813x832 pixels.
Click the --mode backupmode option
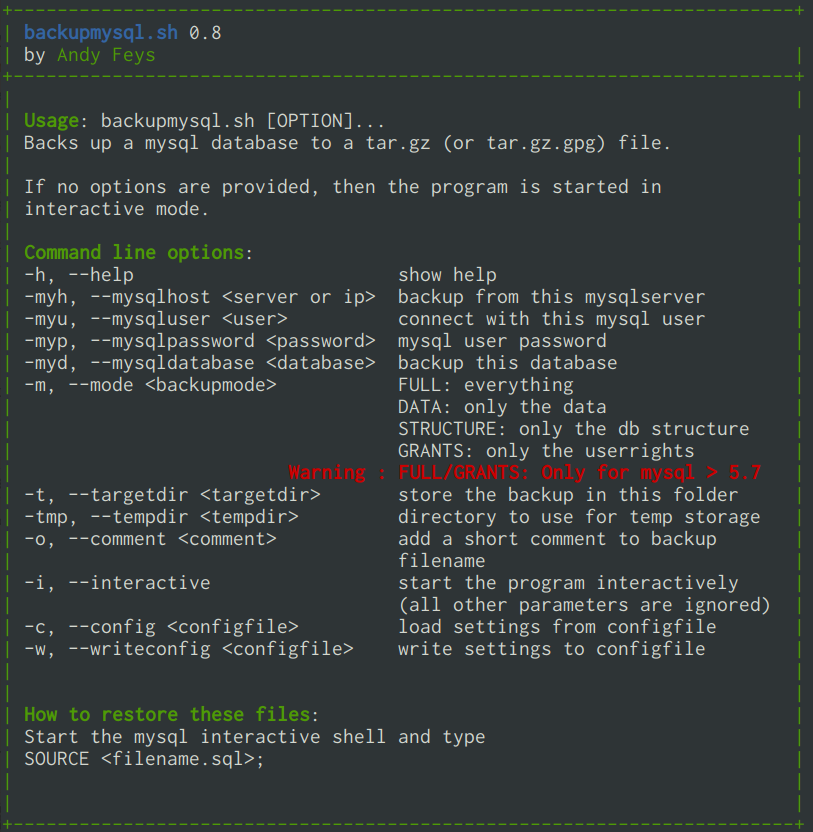tap(150, 385)
